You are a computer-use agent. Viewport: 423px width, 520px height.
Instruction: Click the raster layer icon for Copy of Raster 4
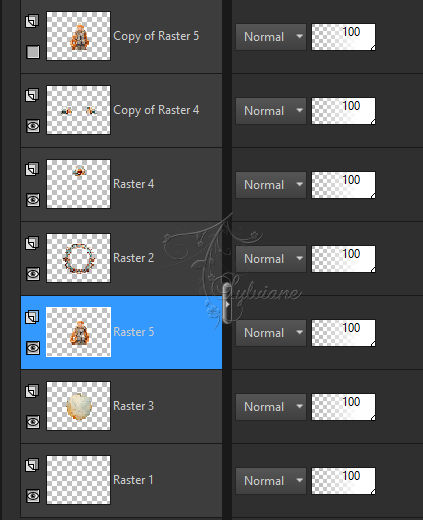32,95
